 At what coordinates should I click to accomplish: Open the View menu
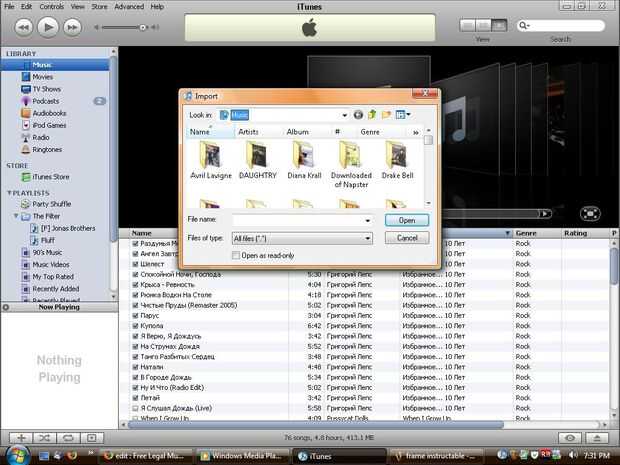point(78,6)
